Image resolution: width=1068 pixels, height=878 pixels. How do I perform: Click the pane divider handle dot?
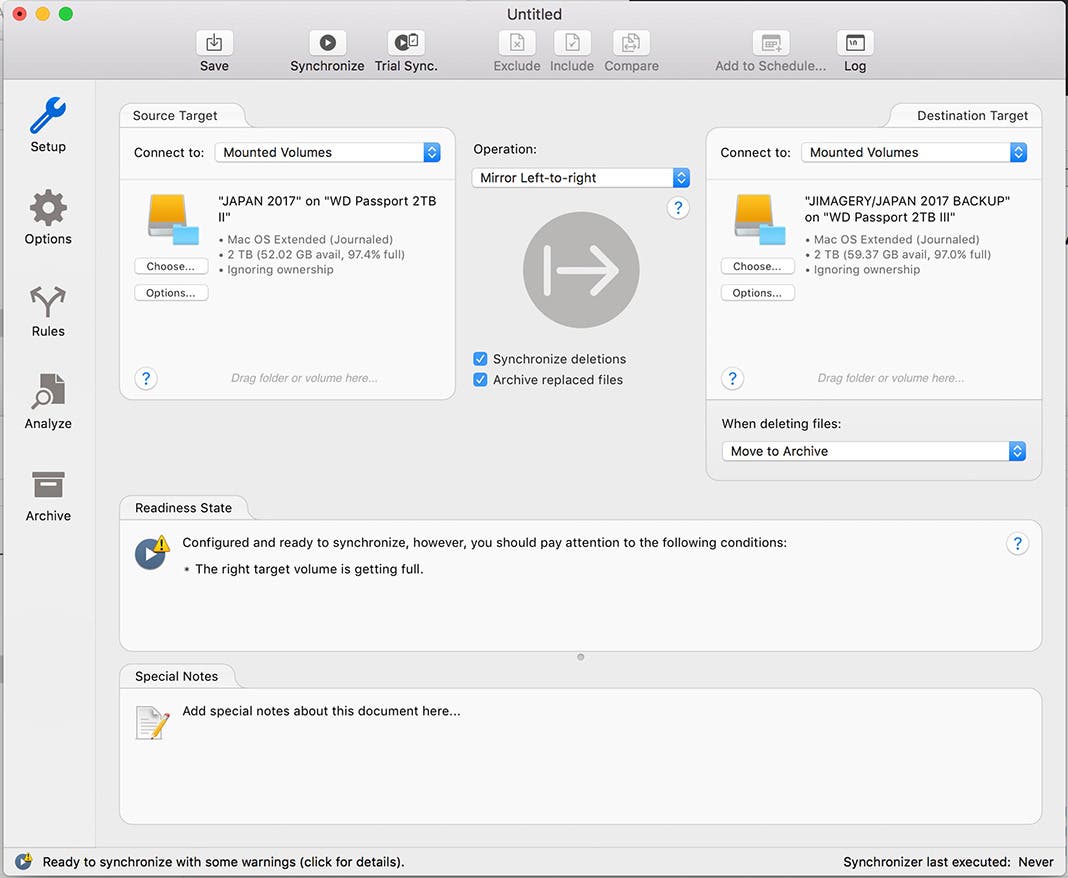580,657
